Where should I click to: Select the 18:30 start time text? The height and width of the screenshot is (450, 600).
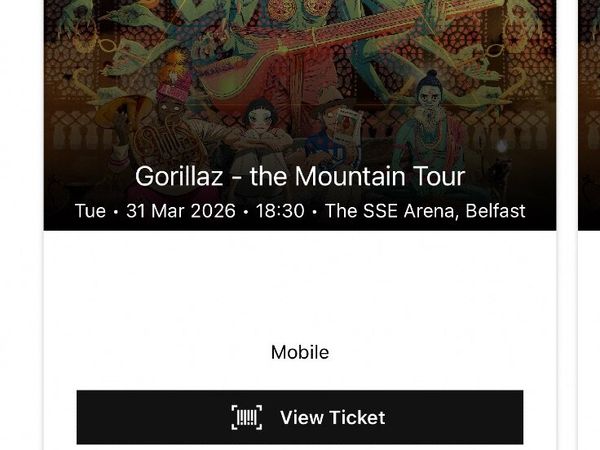(280, 211)
